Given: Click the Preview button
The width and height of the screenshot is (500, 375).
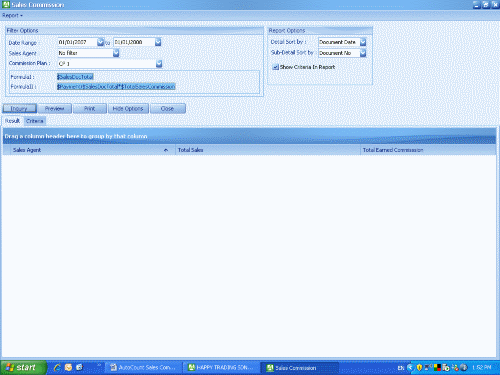Looking at the screenshot, I should (x=54, y=109).
